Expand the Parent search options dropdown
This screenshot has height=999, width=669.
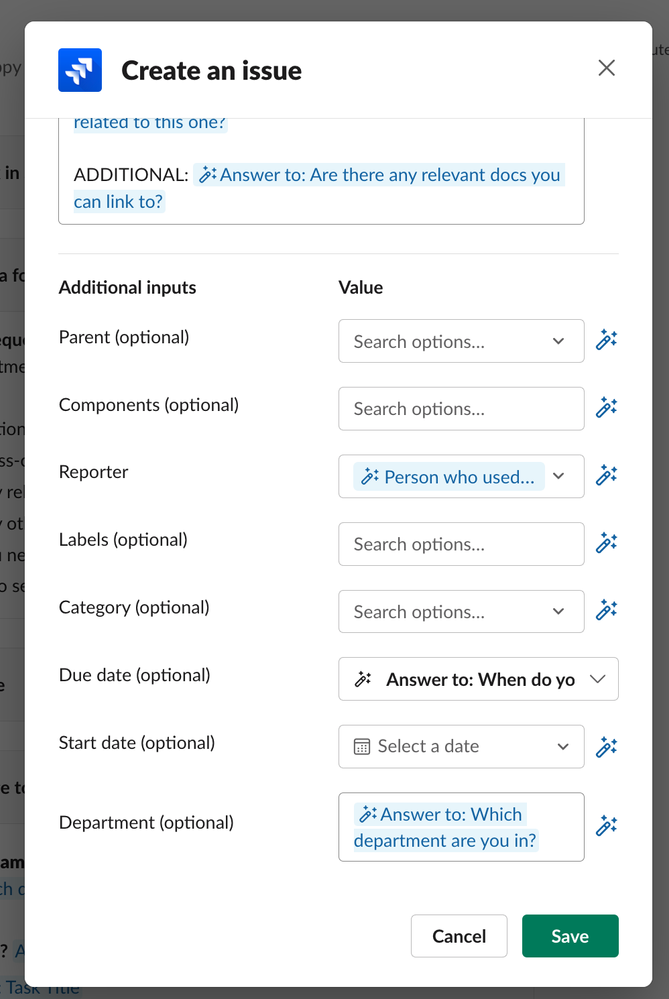click(x=558, y=341)
